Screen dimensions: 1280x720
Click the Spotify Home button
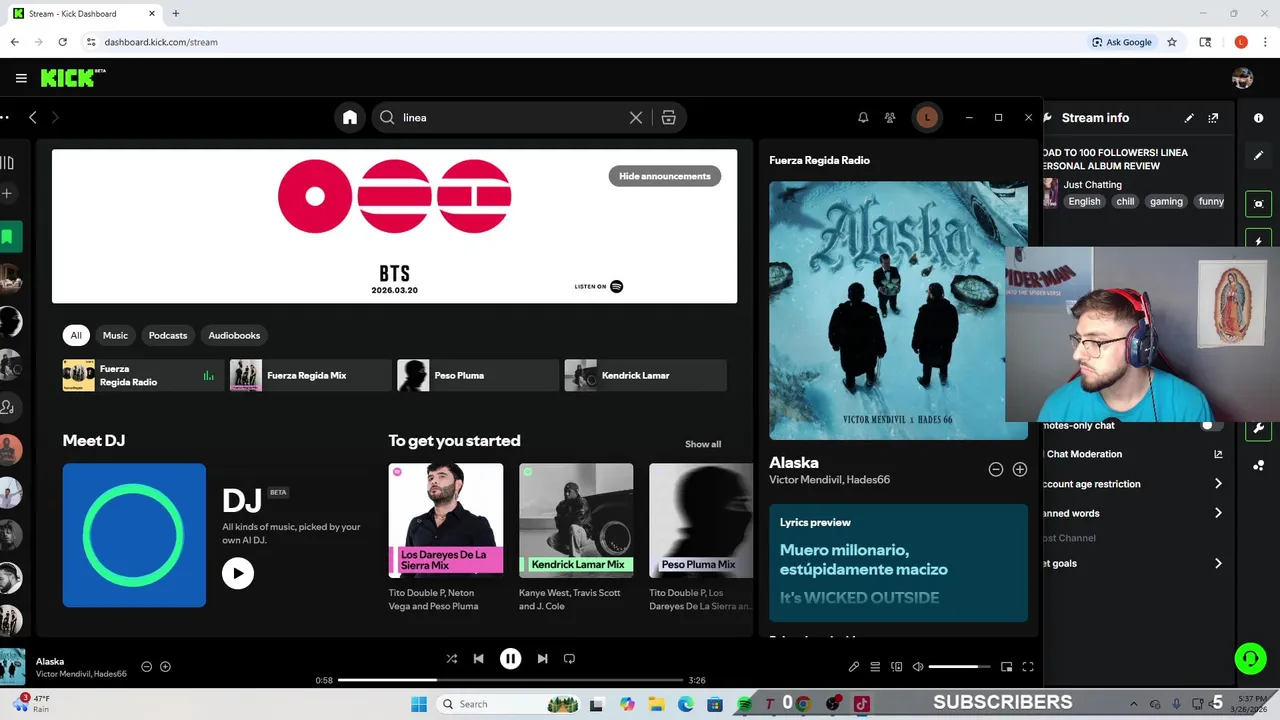(350, 118)
